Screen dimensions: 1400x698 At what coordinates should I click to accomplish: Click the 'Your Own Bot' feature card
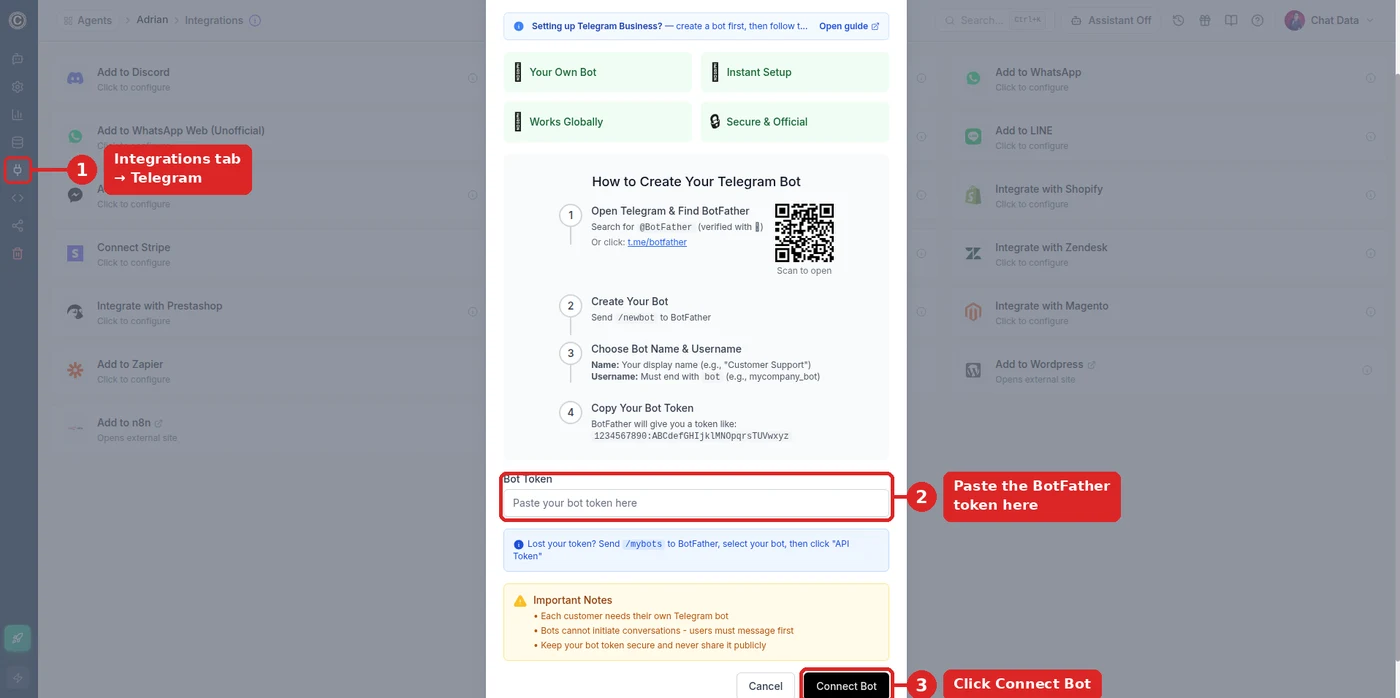pos(598,72)
